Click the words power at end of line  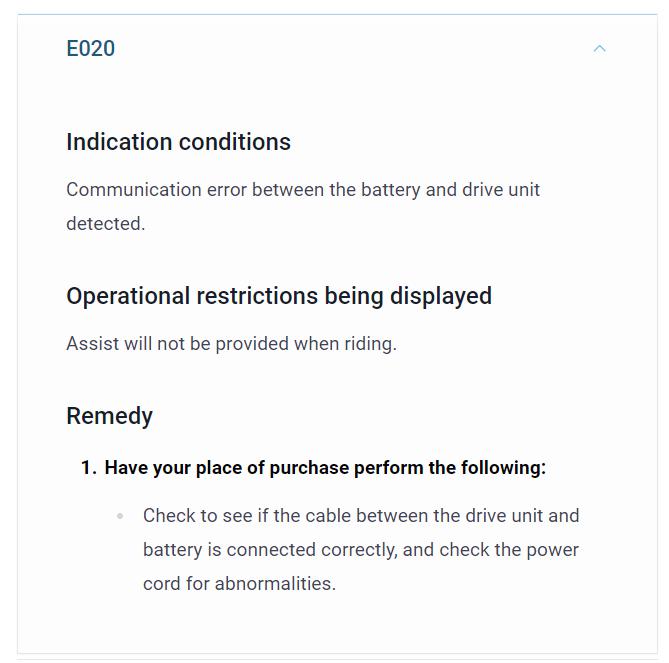(553, 550)
